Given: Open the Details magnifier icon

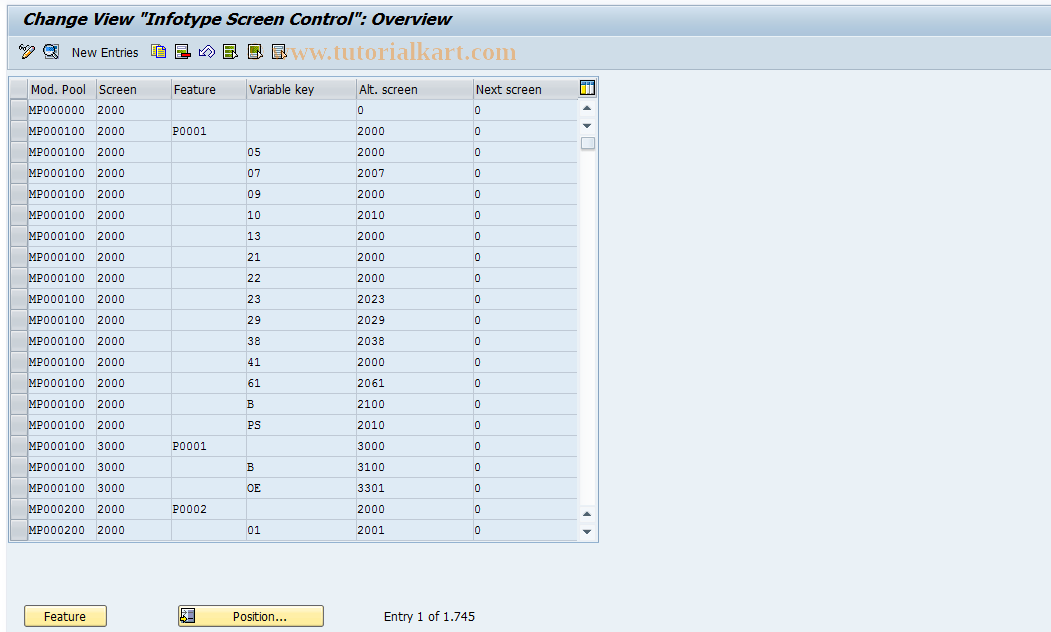Looking at the screenshot, I should [51, 52].
